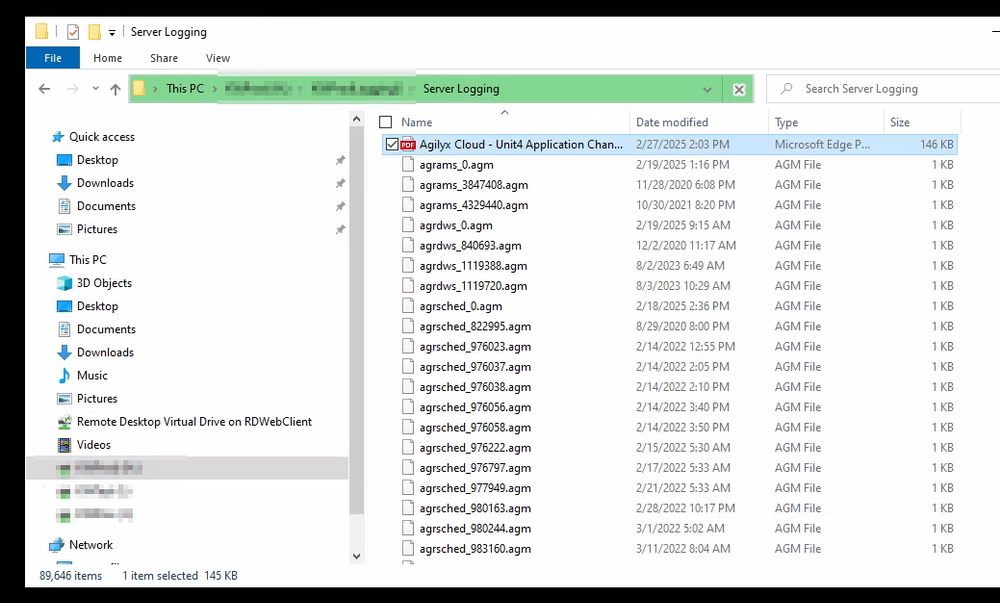Collapse the This PC tree node
The width and height of the screenshot is (1000, 603).
[x=39, y=260]
